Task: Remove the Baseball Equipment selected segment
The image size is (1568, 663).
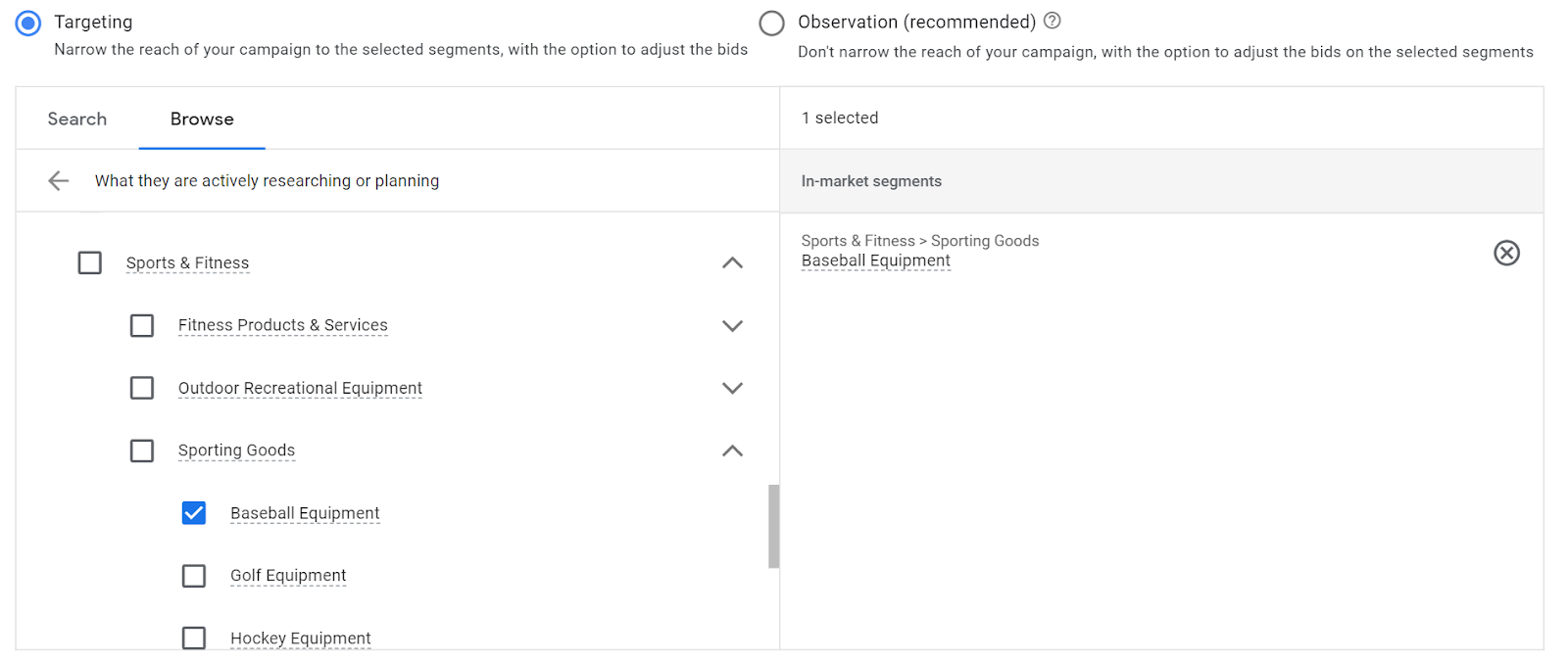Action: [1506, 253]
